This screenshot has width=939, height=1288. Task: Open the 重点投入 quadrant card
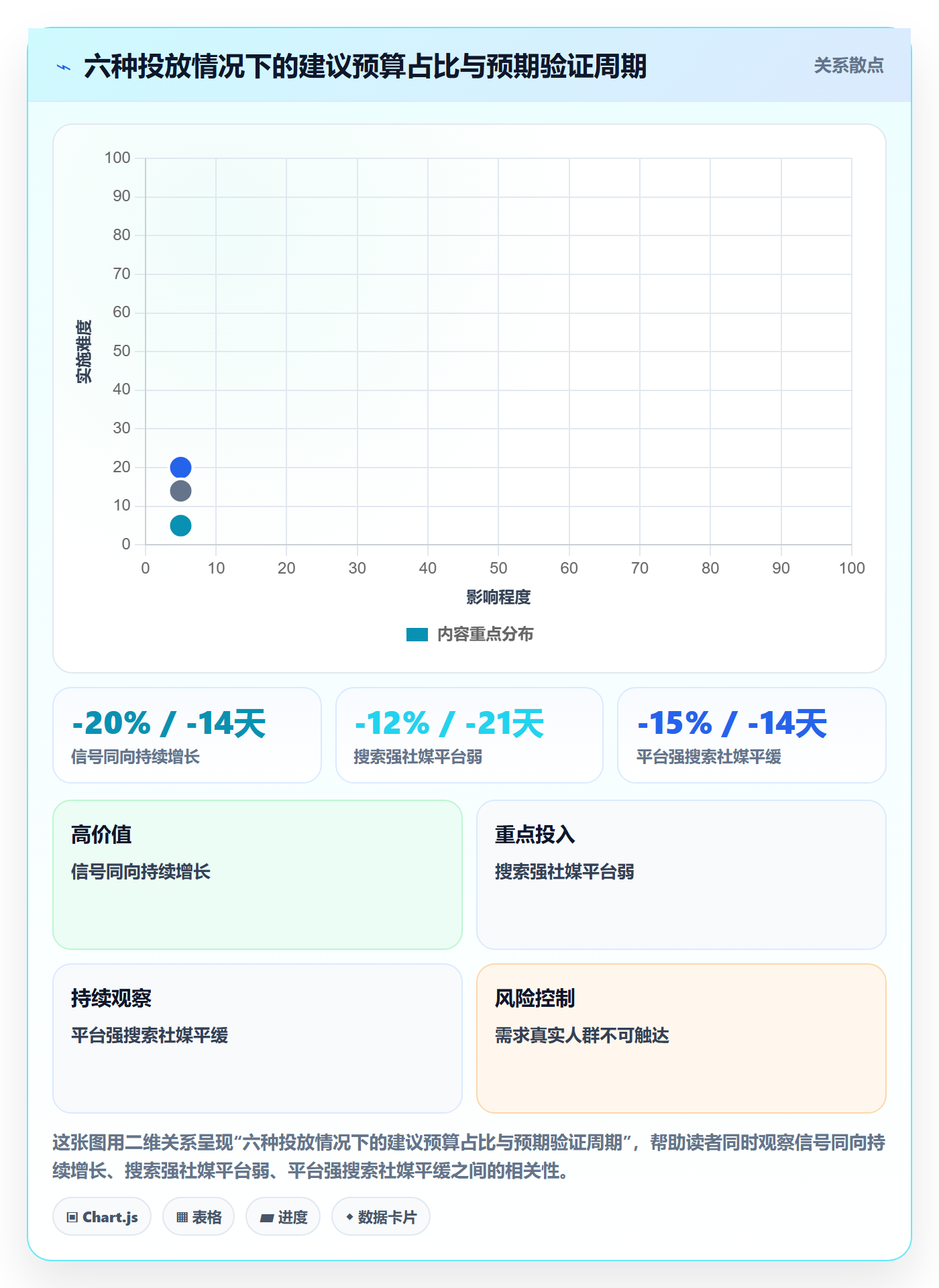point(681,875)
